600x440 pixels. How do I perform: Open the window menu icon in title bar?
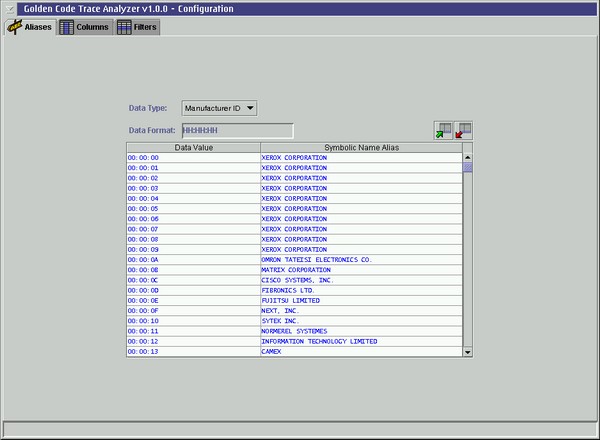(10, 9)
